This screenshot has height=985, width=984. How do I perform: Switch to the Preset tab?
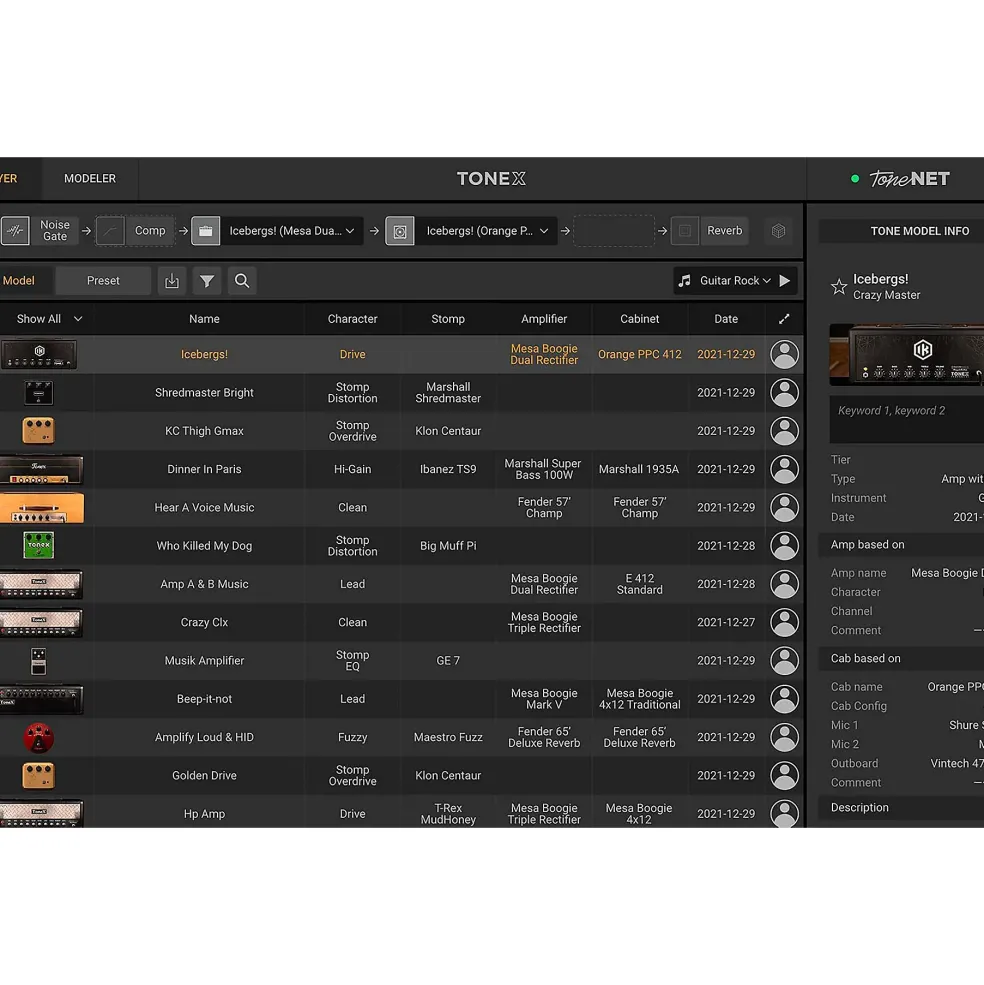pos(103,281)
